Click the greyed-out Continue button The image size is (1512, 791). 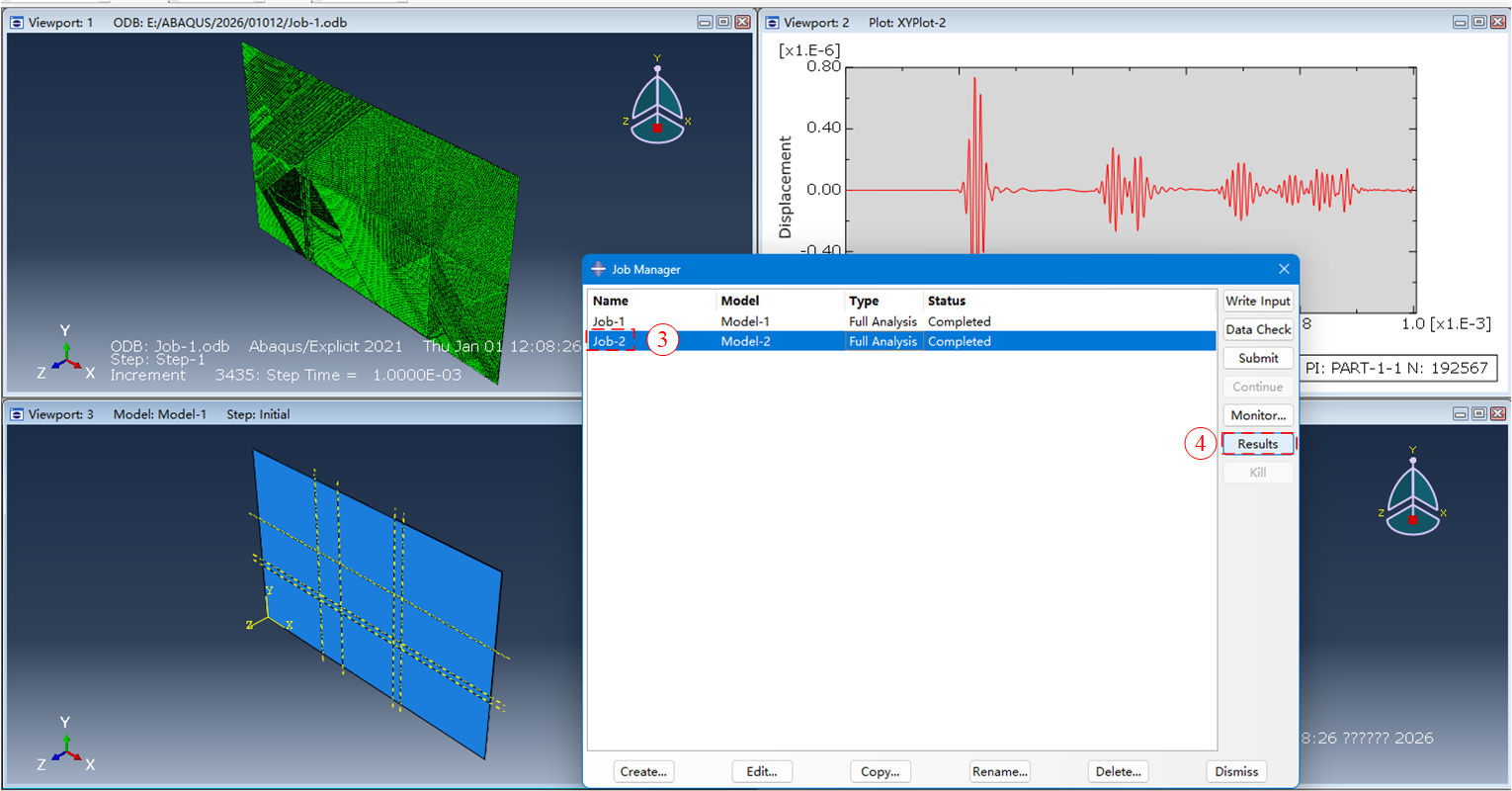pyautogui.click(x=1258, y=388)
